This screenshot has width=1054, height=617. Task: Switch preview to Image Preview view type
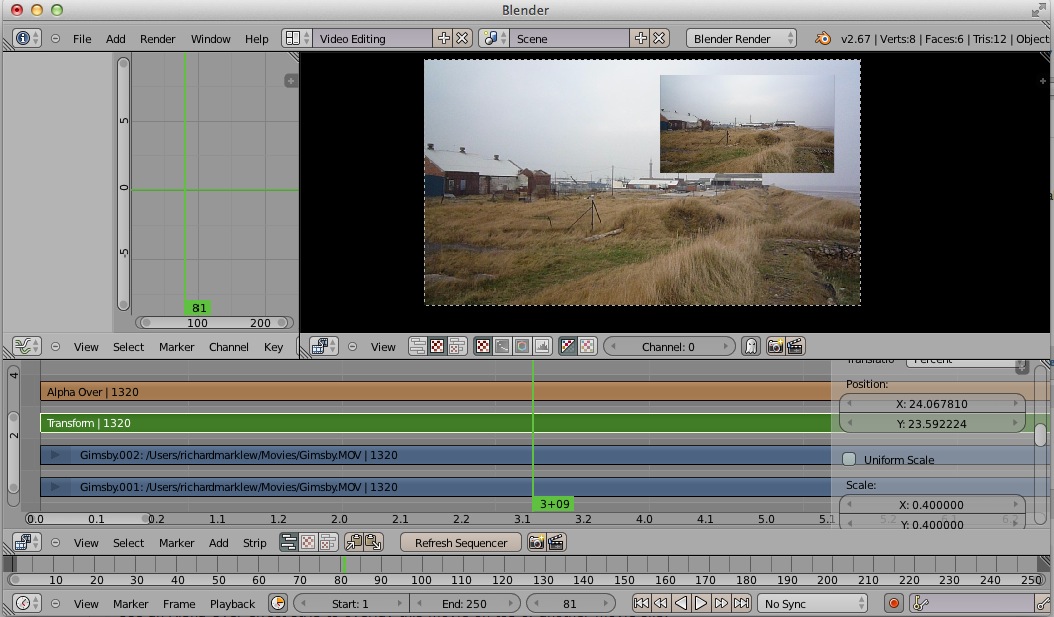click(437, 347)
